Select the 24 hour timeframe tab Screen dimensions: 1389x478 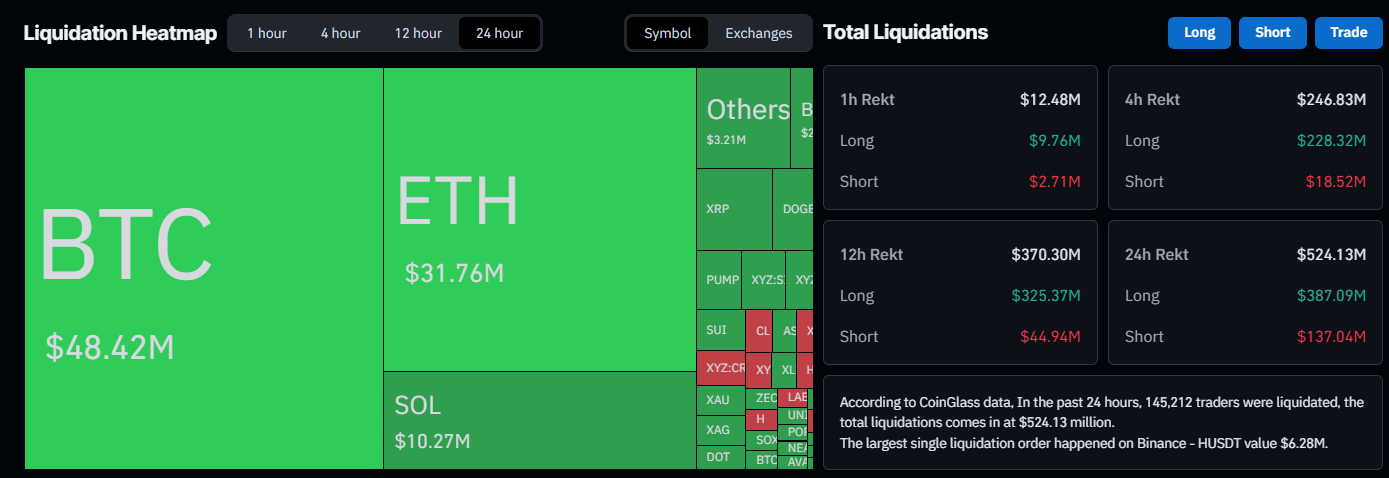pyautogui.click(x=499, y=33)
